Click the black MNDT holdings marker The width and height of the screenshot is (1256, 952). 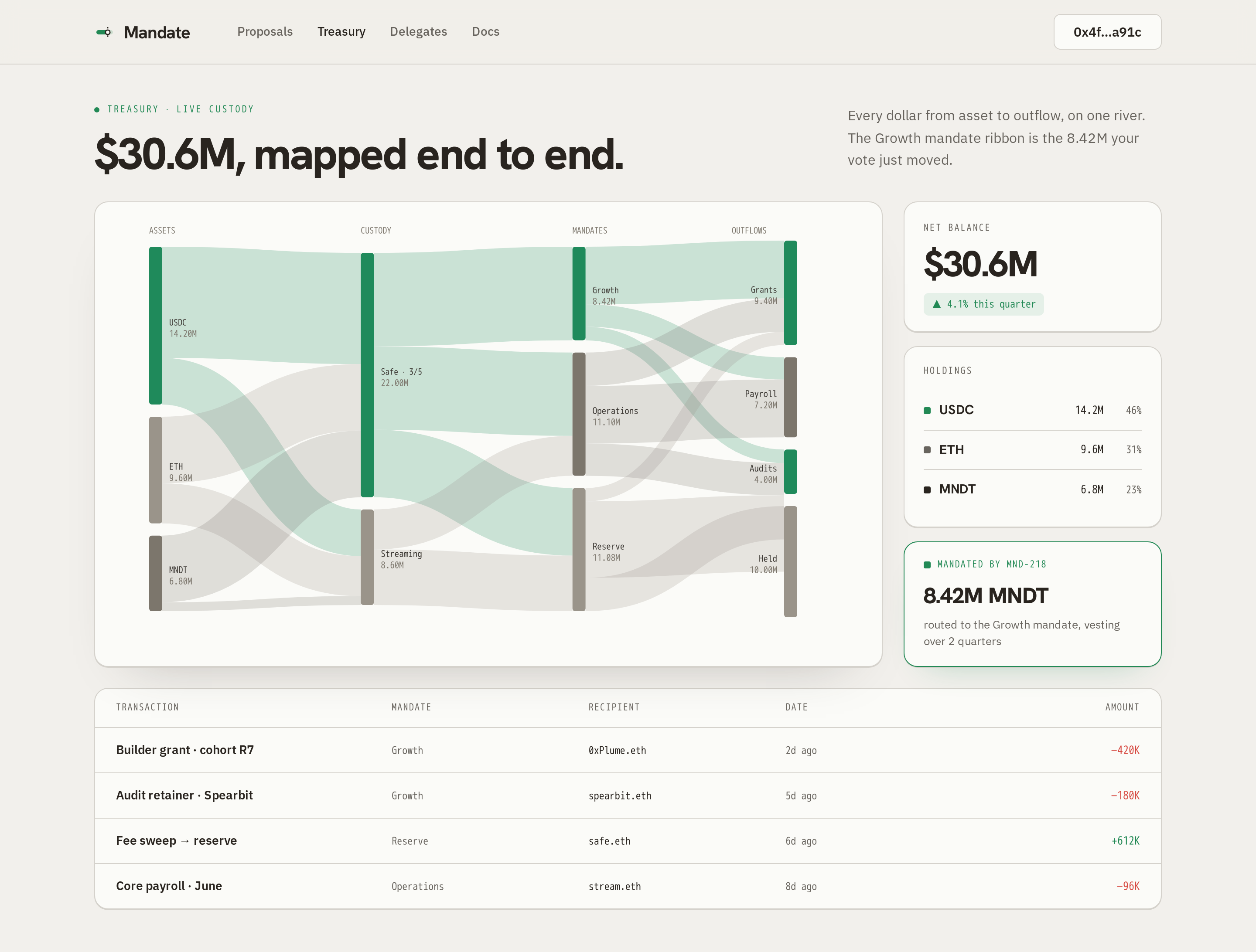(927, 490)
